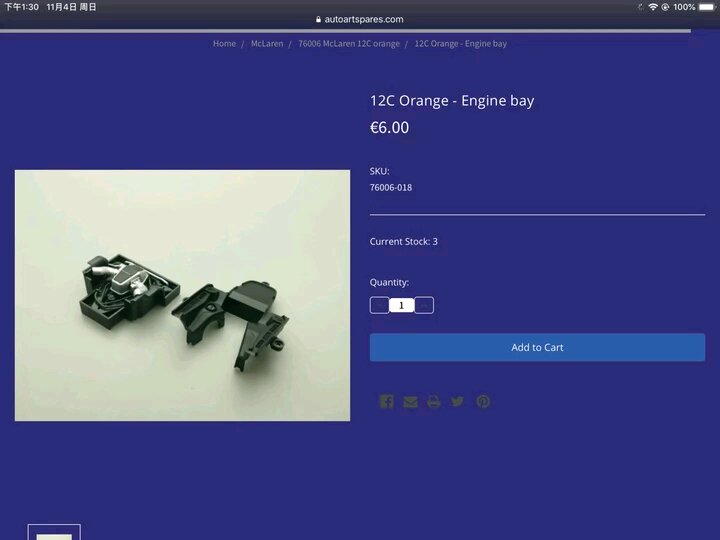Viewport: 720px width, 540px height.
Task: Select SKU value 76006-018
Action: coord(391,187)
